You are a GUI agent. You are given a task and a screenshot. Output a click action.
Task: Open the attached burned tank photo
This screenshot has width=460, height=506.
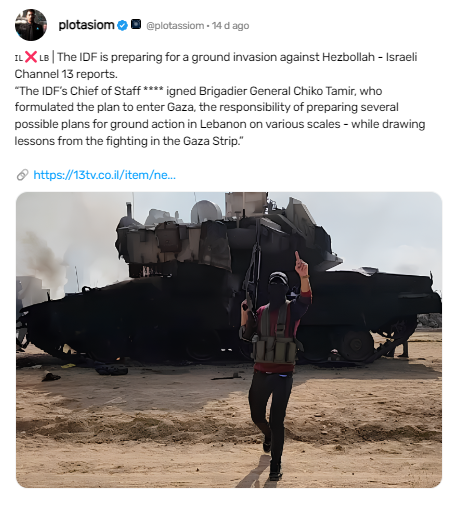(229, 340)
